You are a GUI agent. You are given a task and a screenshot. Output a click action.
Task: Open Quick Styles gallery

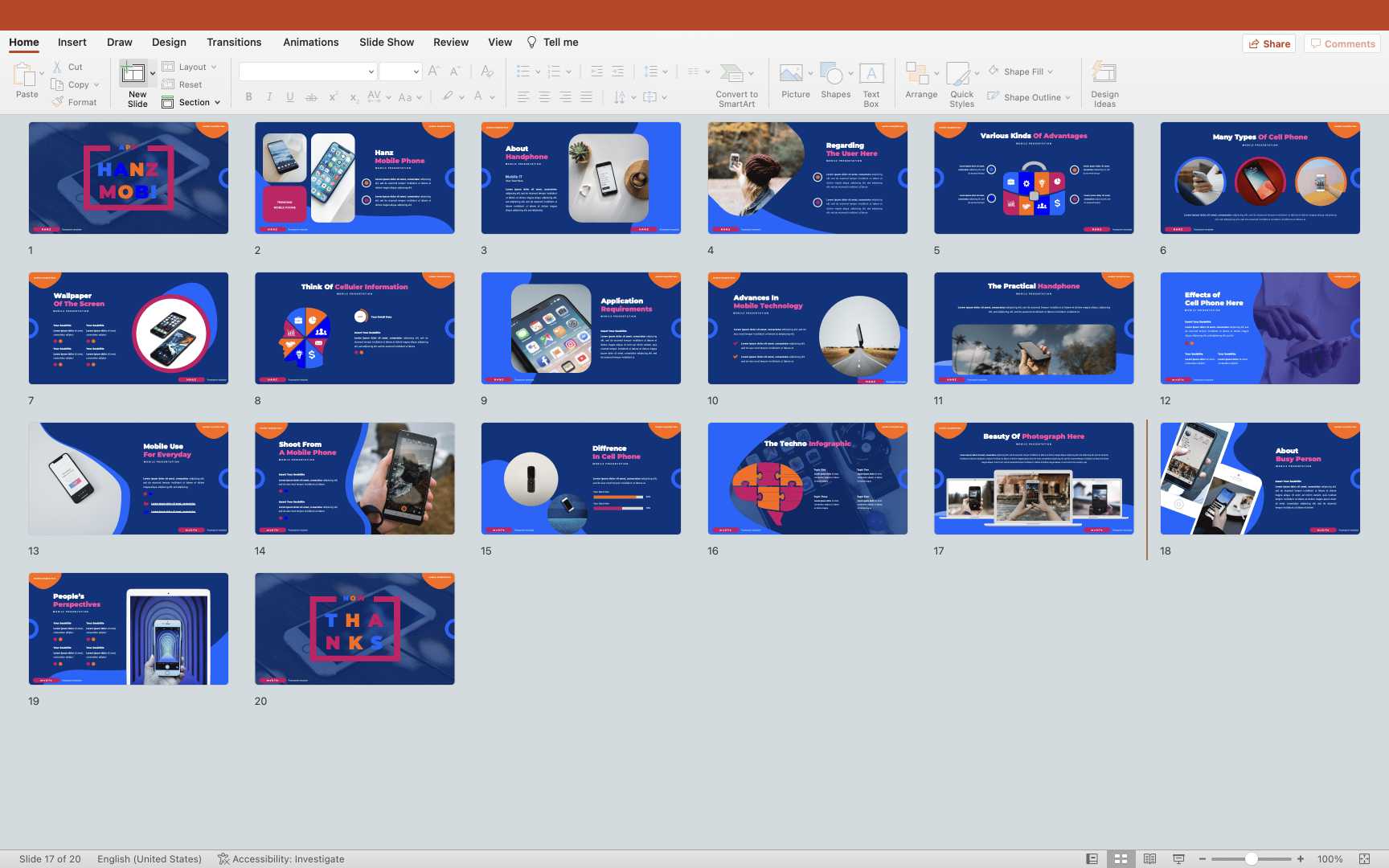(x=958, y=74)
